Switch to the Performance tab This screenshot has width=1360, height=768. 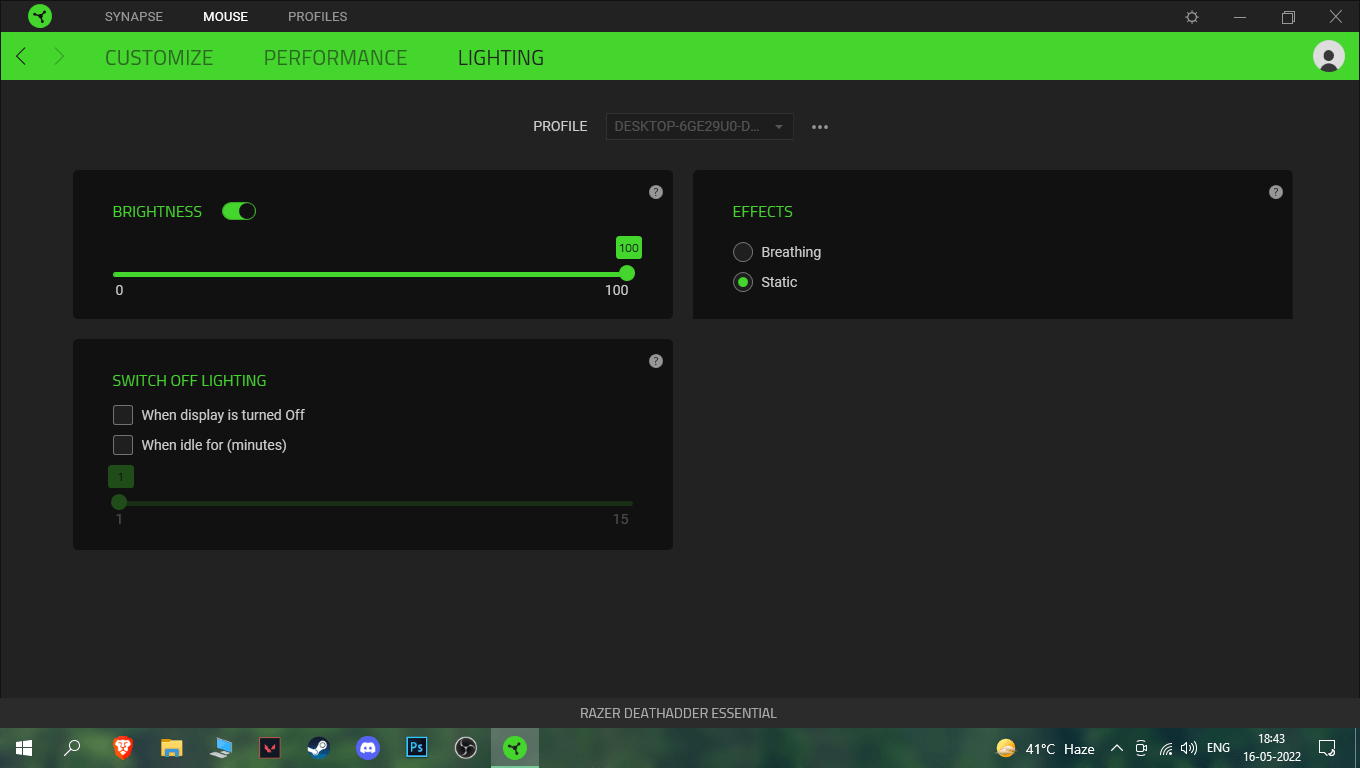tap(335, 57)
